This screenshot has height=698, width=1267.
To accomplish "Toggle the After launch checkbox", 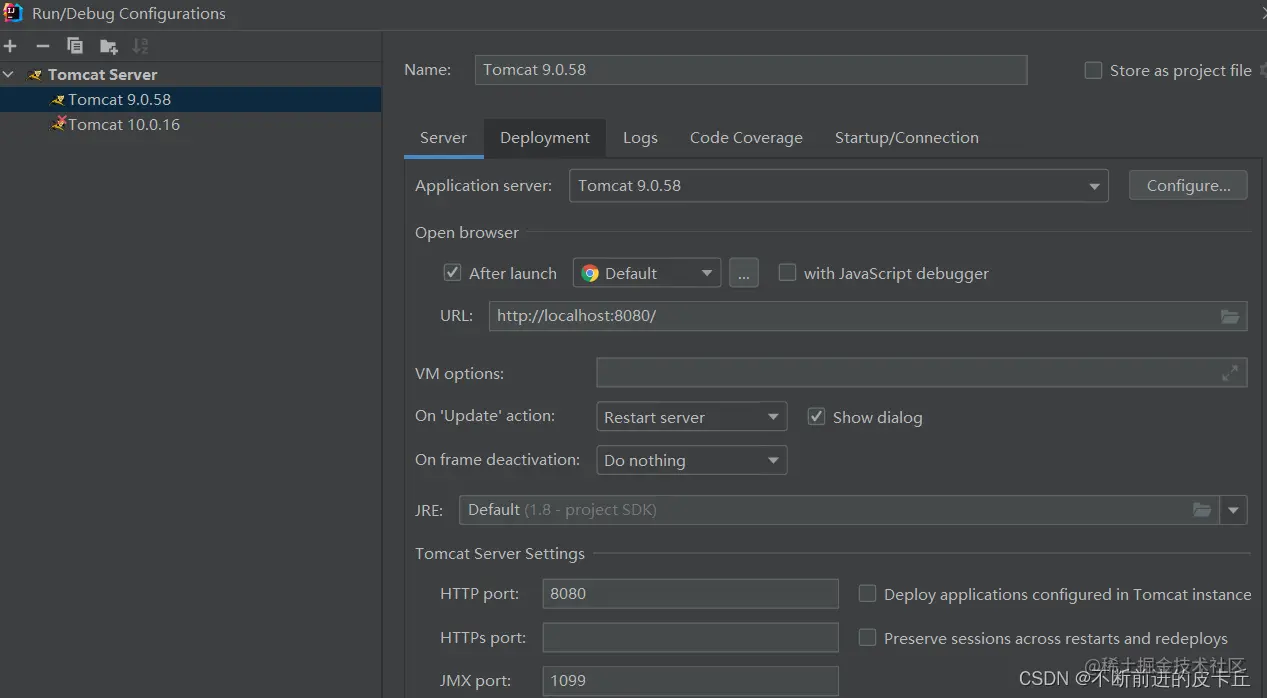I will (x=452, y=273).
